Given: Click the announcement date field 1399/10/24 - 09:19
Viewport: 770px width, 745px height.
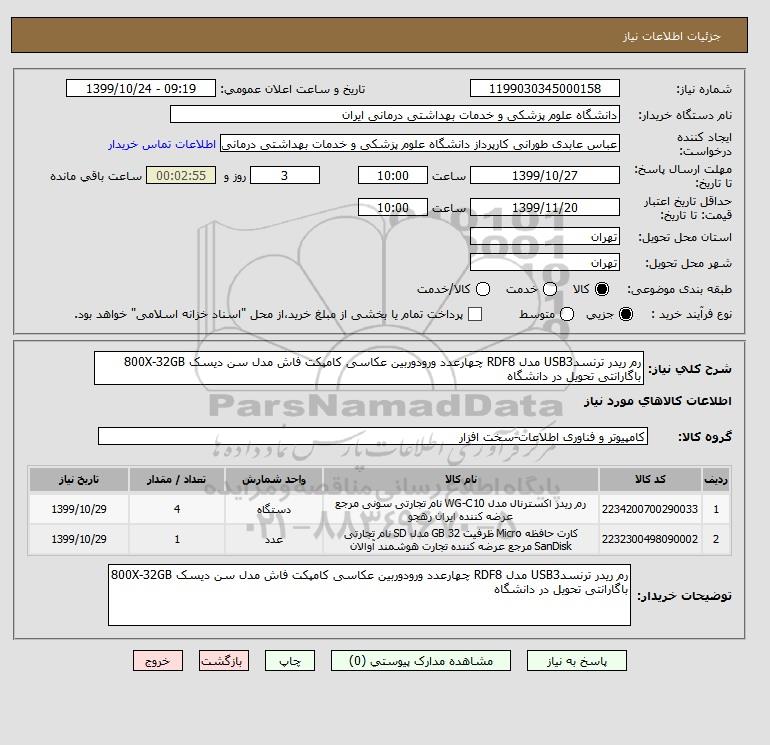Looking at the screenshot, I should [141, 88].
